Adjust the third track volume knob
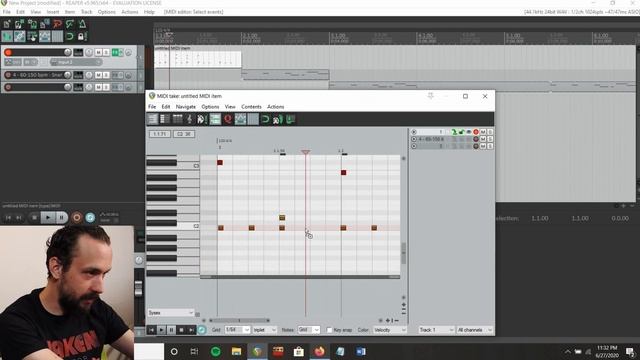The image size is (640, 360). coord(67,87)
